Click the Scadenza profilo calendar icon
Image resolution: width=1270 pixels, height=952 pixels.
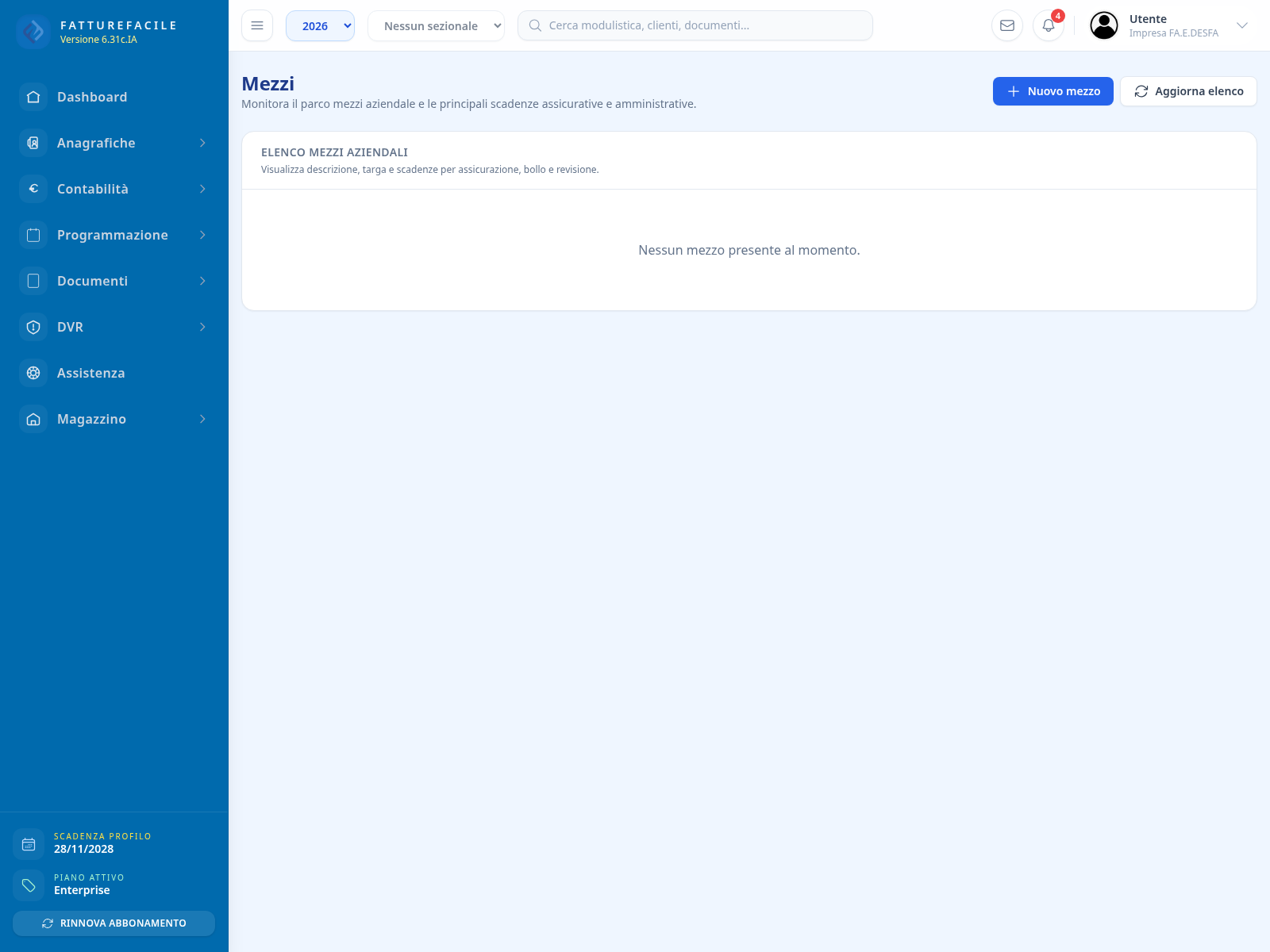(x=29, y=844)
